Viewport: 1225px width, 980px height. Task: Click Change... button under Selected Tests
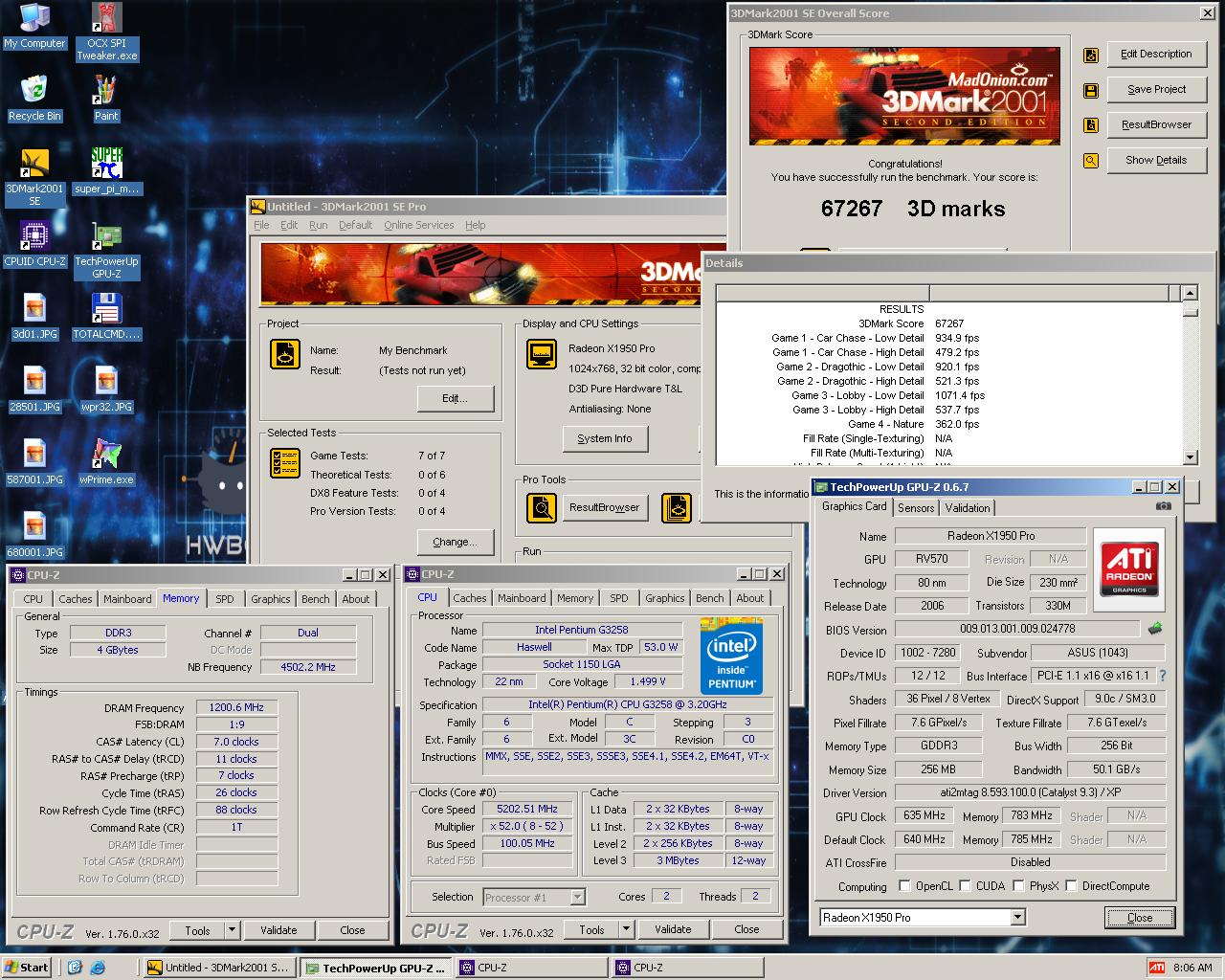tap(455, 542)
